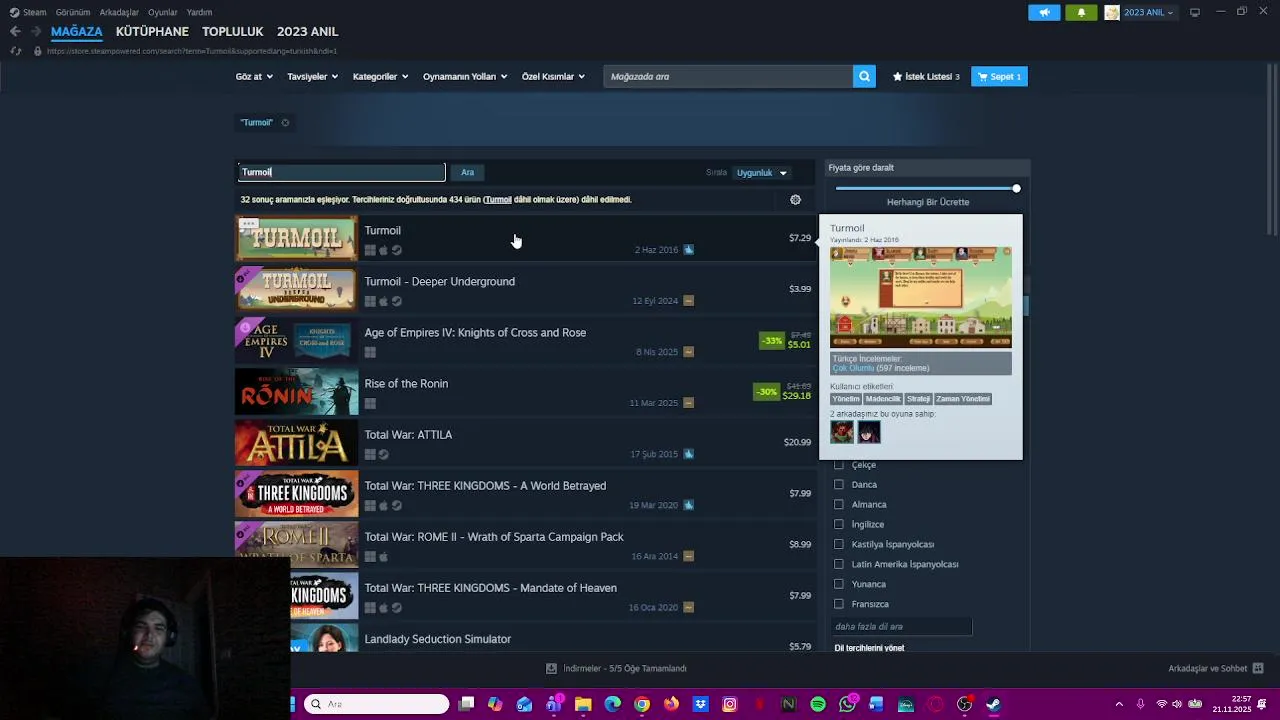Click the Ara search button
This screenshot has height=720, width=1280.
tap(468, 172)
